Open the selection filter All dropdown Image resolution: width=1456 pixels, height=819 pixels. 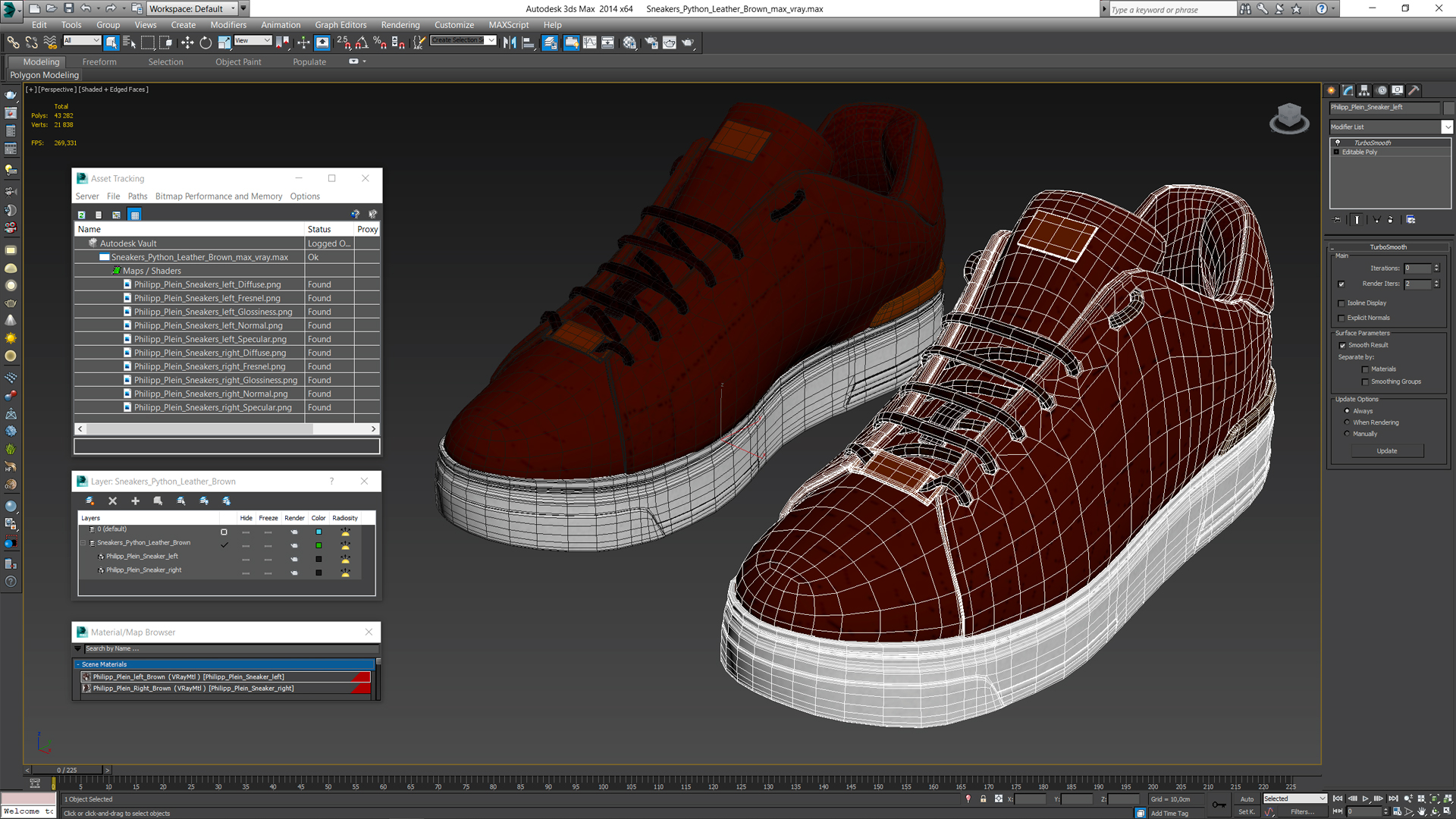82,41
